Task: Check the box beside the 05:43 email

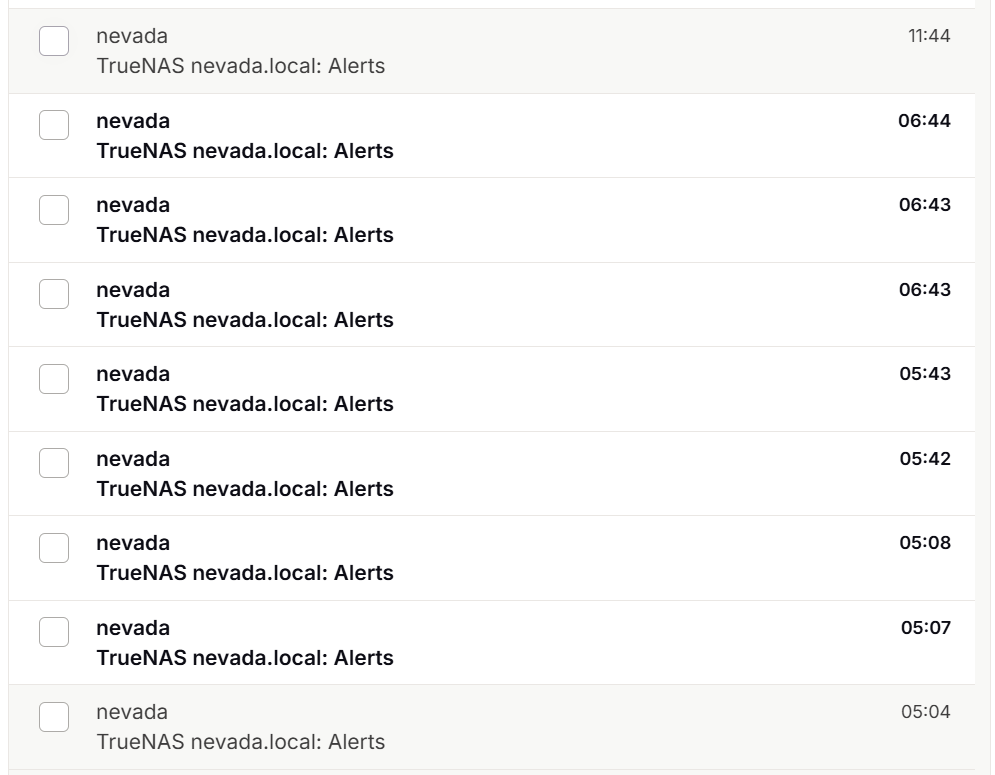Action: (x=54, y=379)
